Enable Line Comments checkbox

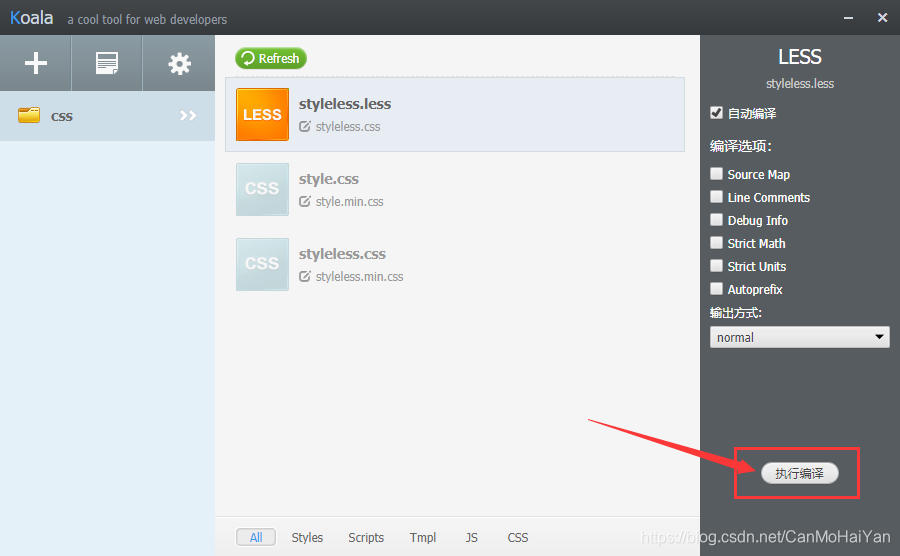click(716, 196)
